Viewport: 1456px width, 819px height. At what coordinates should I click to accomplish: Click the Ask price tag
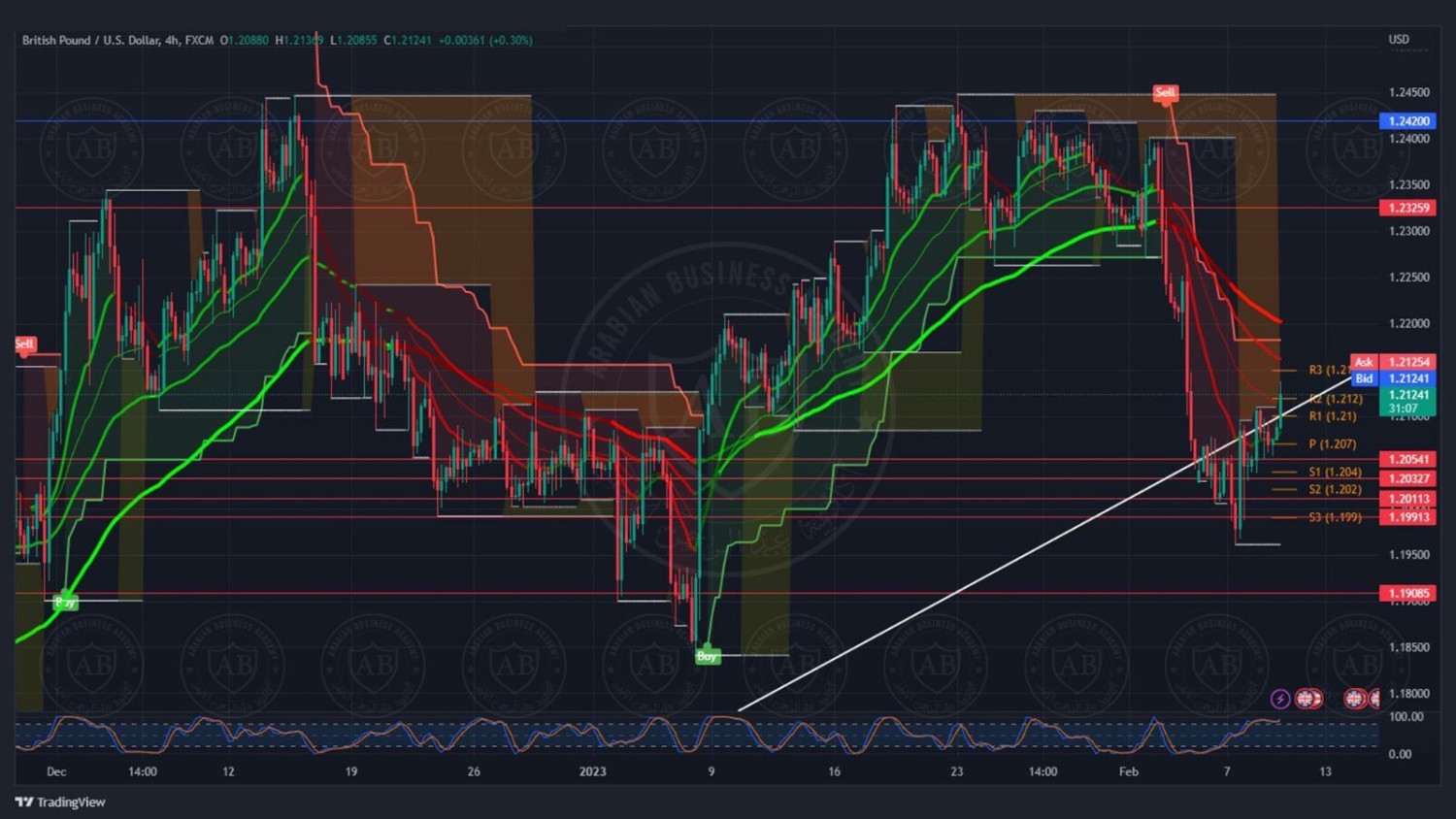[1364, 362]
